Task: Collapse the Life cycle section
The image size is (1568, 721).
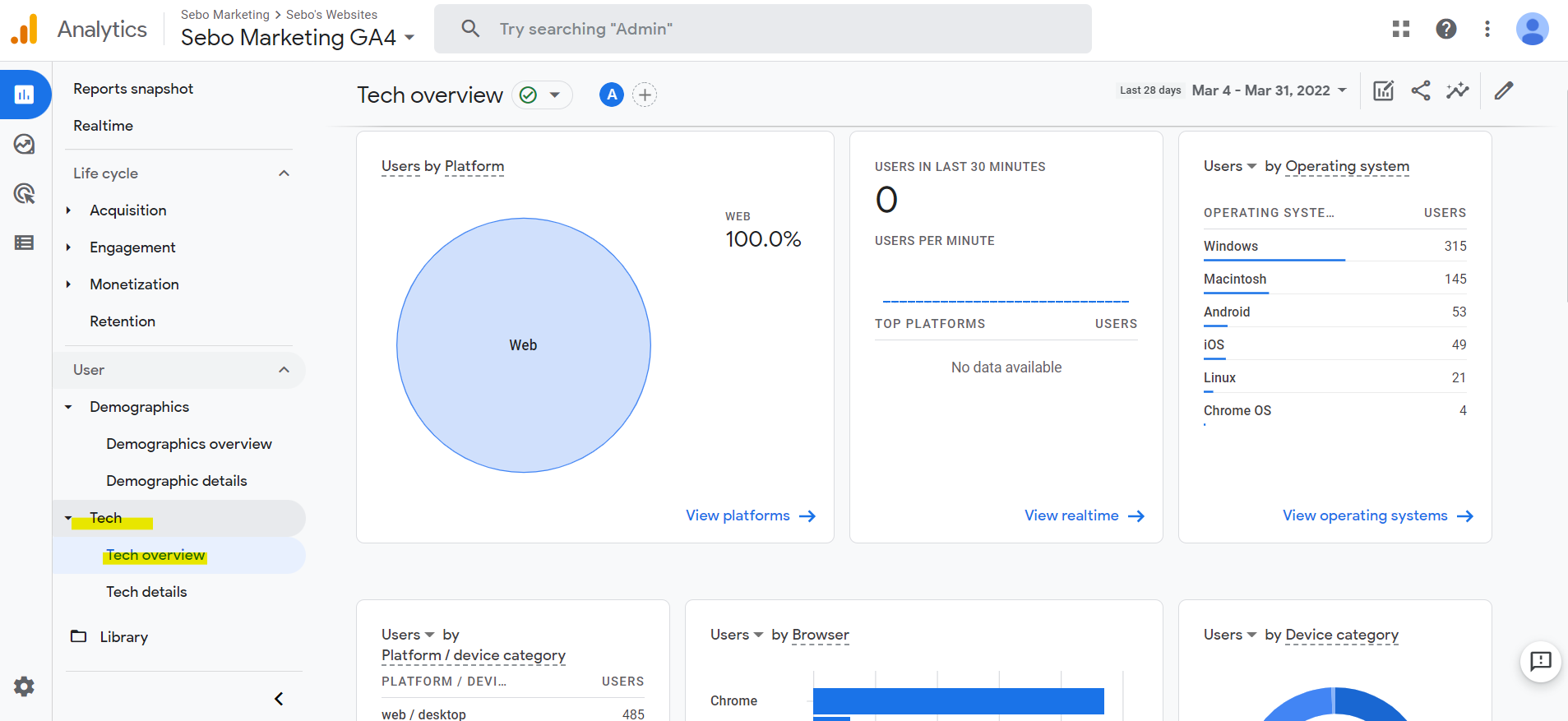Action: tap(284, 173)
